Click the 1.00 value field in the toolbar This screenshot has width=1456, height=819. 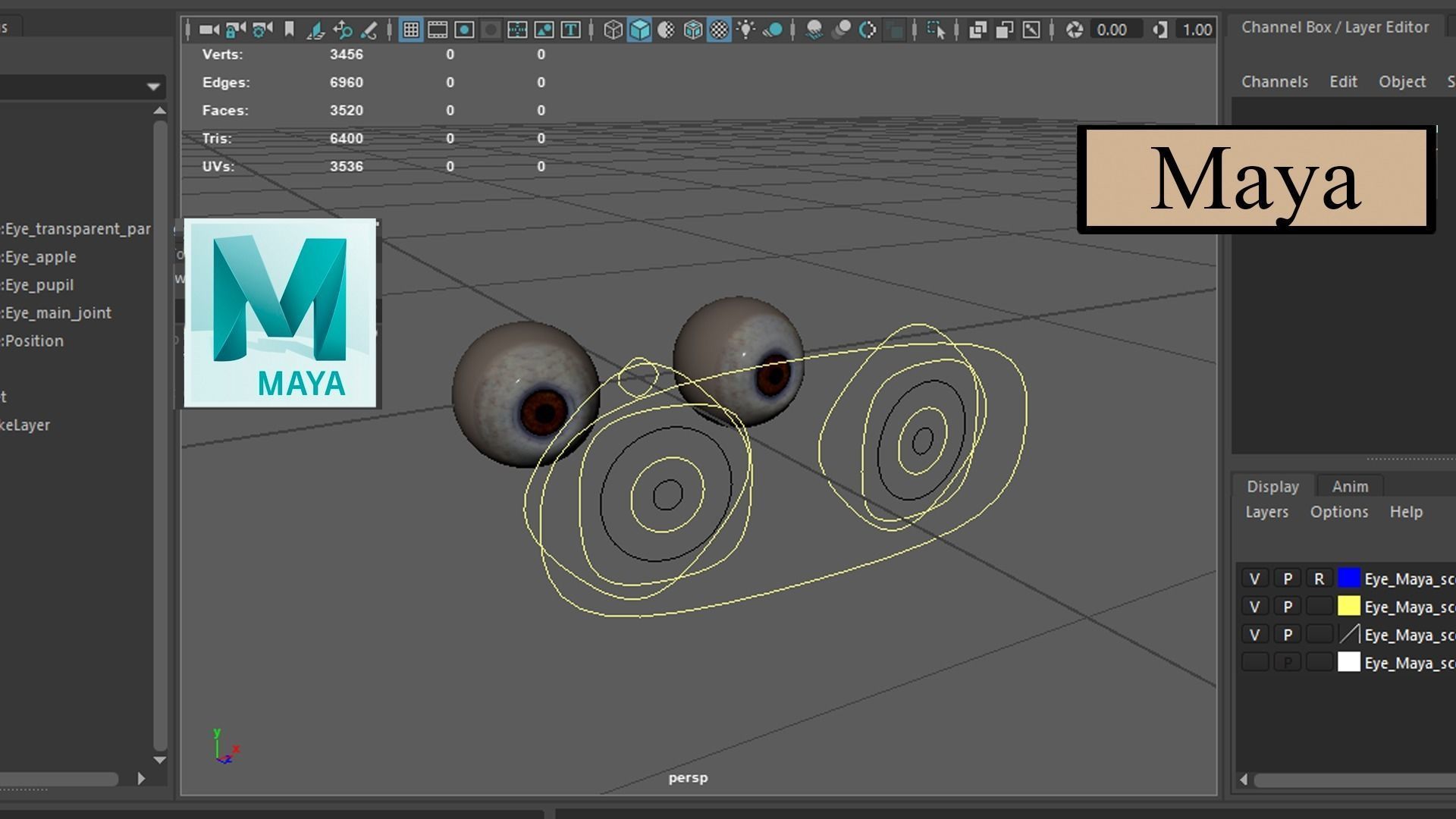pos(1198,30)
